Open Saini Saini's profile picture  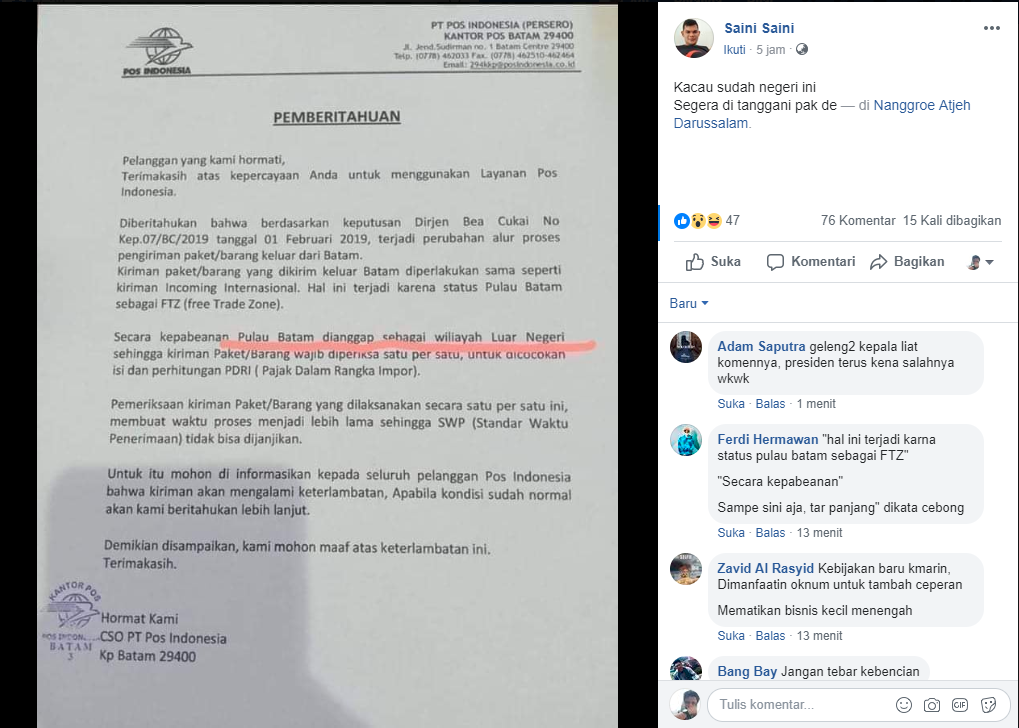(x=693, y=38)
